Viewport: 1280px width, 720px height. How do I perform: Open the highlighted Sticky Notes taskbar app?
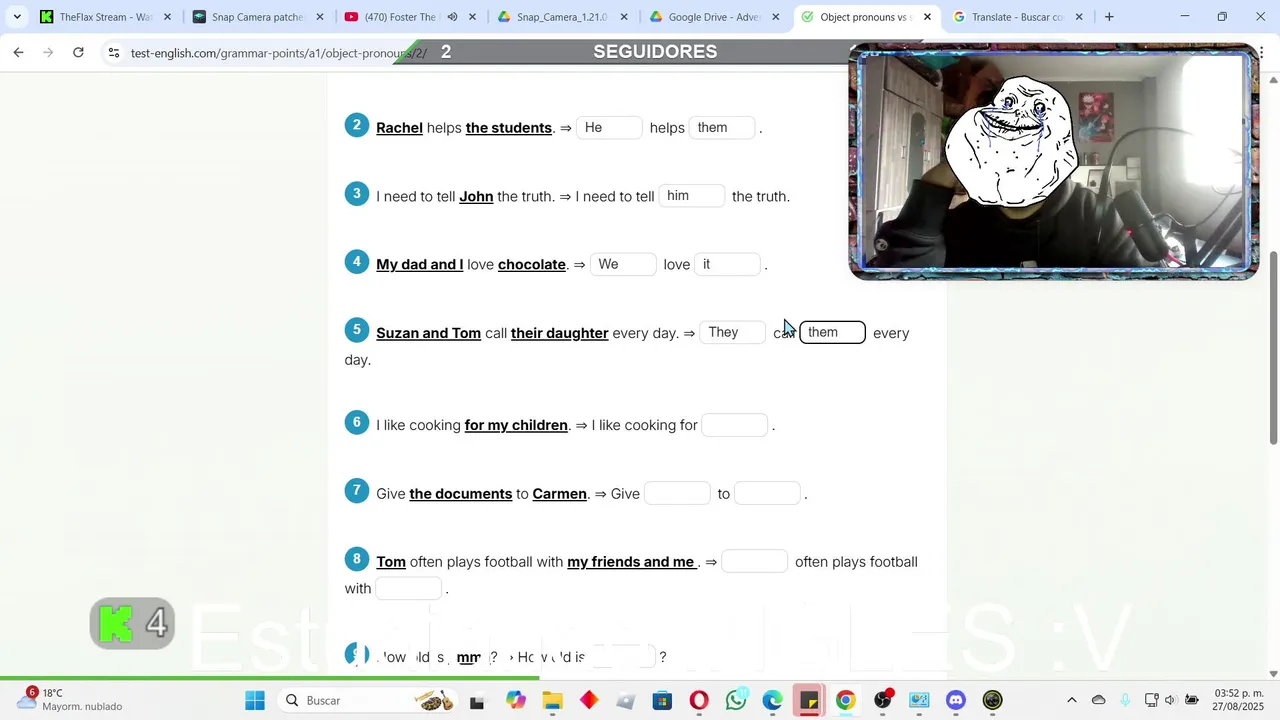click(x=809, y=700)
